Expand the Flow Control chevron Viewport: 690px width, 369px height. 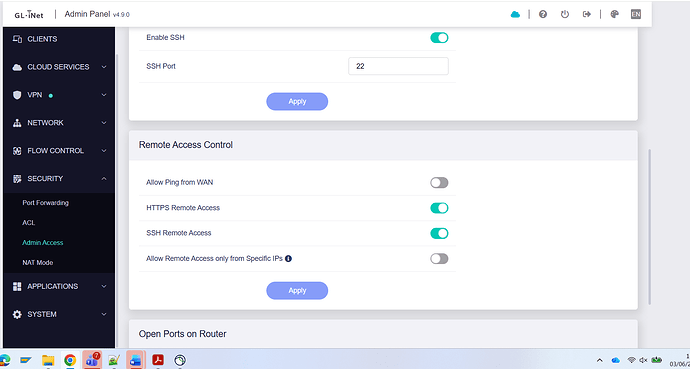click(104, 151)
